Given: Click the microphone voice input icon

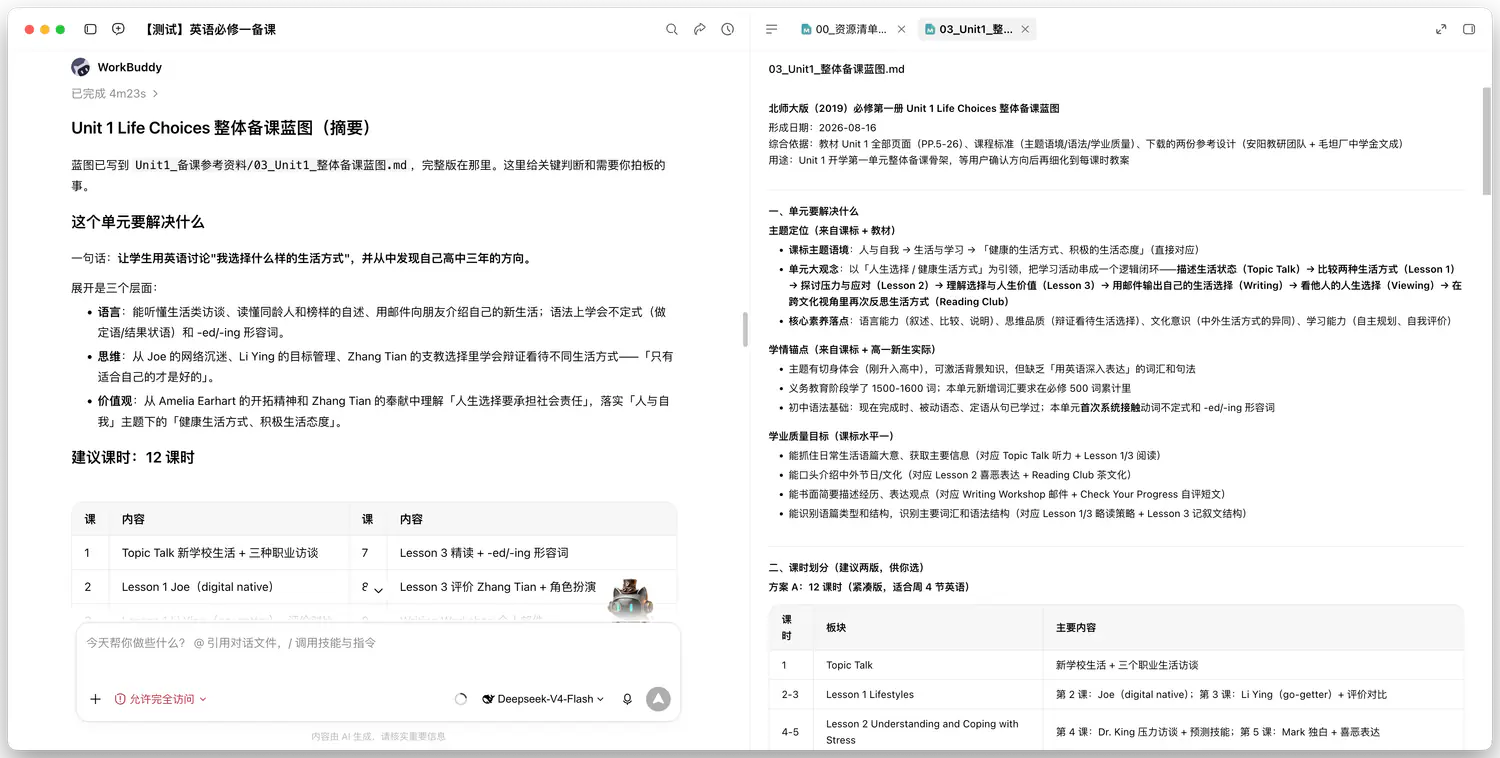Looking at the screenshot, I should (627, 699).
